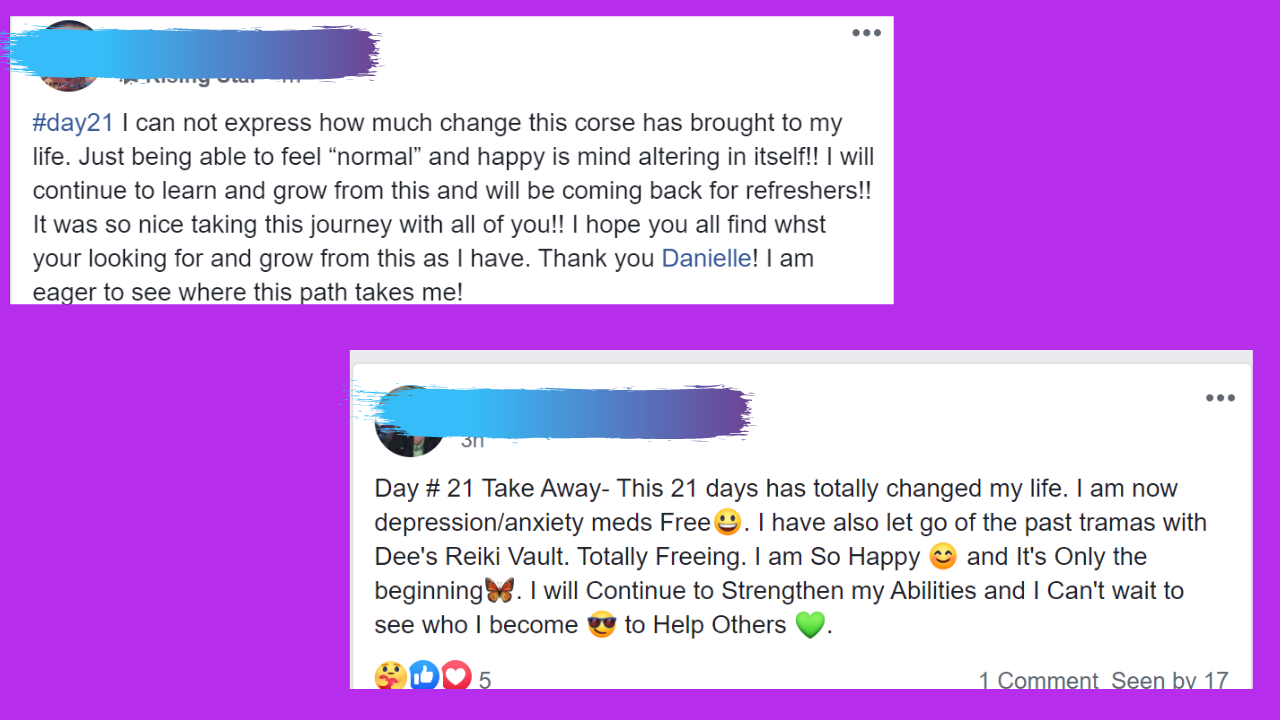
Task: Open the 1 Comment link
Action: pos(1038,681)
